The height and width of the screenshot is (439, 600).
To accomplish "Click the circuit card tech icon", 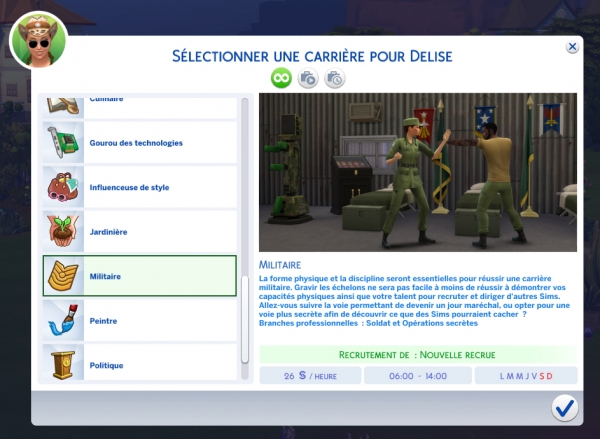I will (63, 143).
